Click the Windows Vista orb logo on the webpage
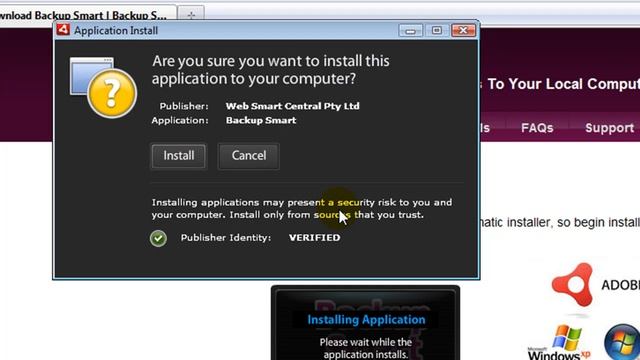 pos(622,342)
